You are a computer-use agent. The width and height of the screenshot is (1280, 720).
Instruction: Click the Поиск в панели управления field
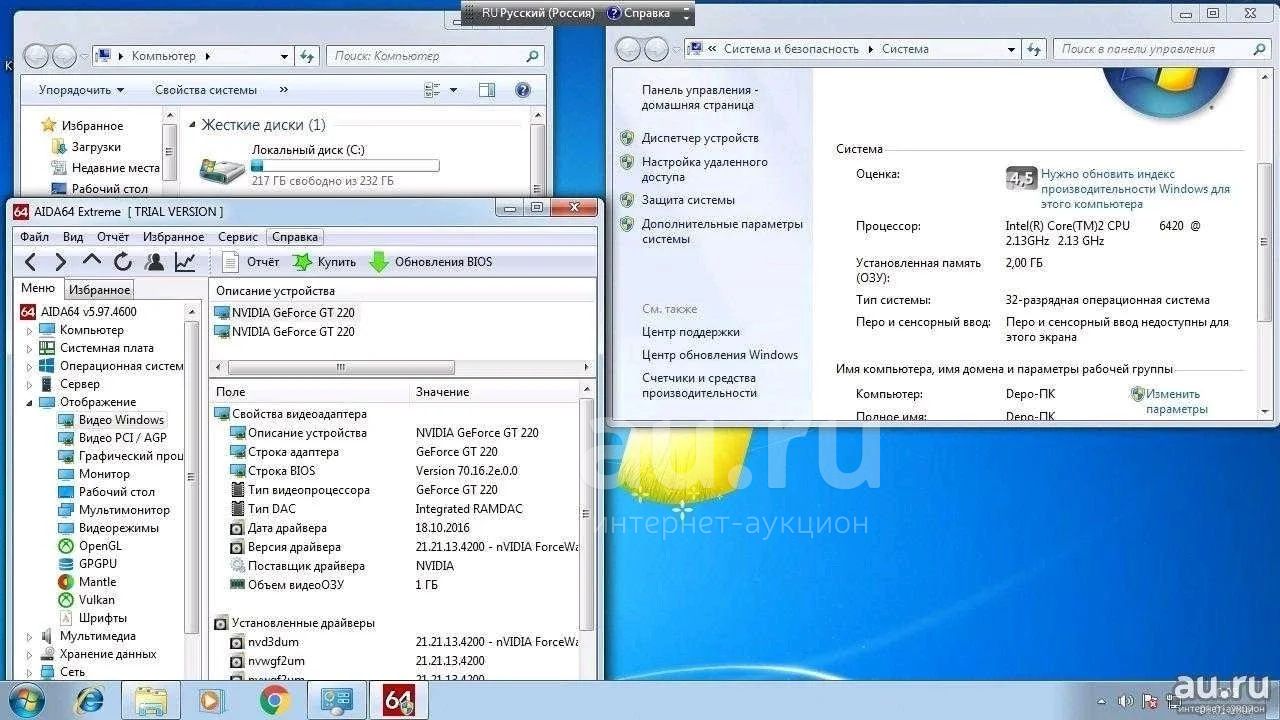[1162, 49]
